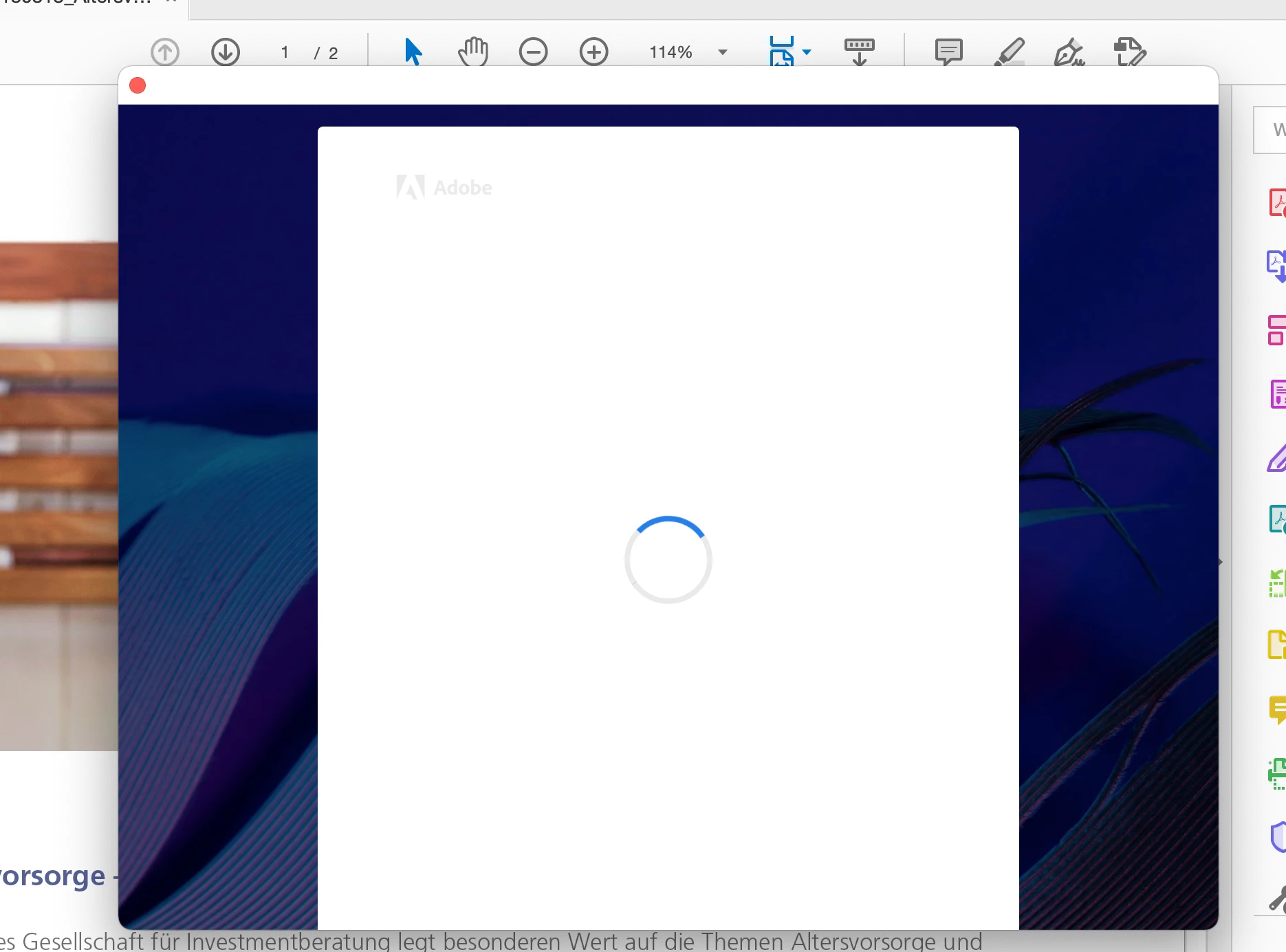
Task: Add a sticky note comment
Action: 949,52
